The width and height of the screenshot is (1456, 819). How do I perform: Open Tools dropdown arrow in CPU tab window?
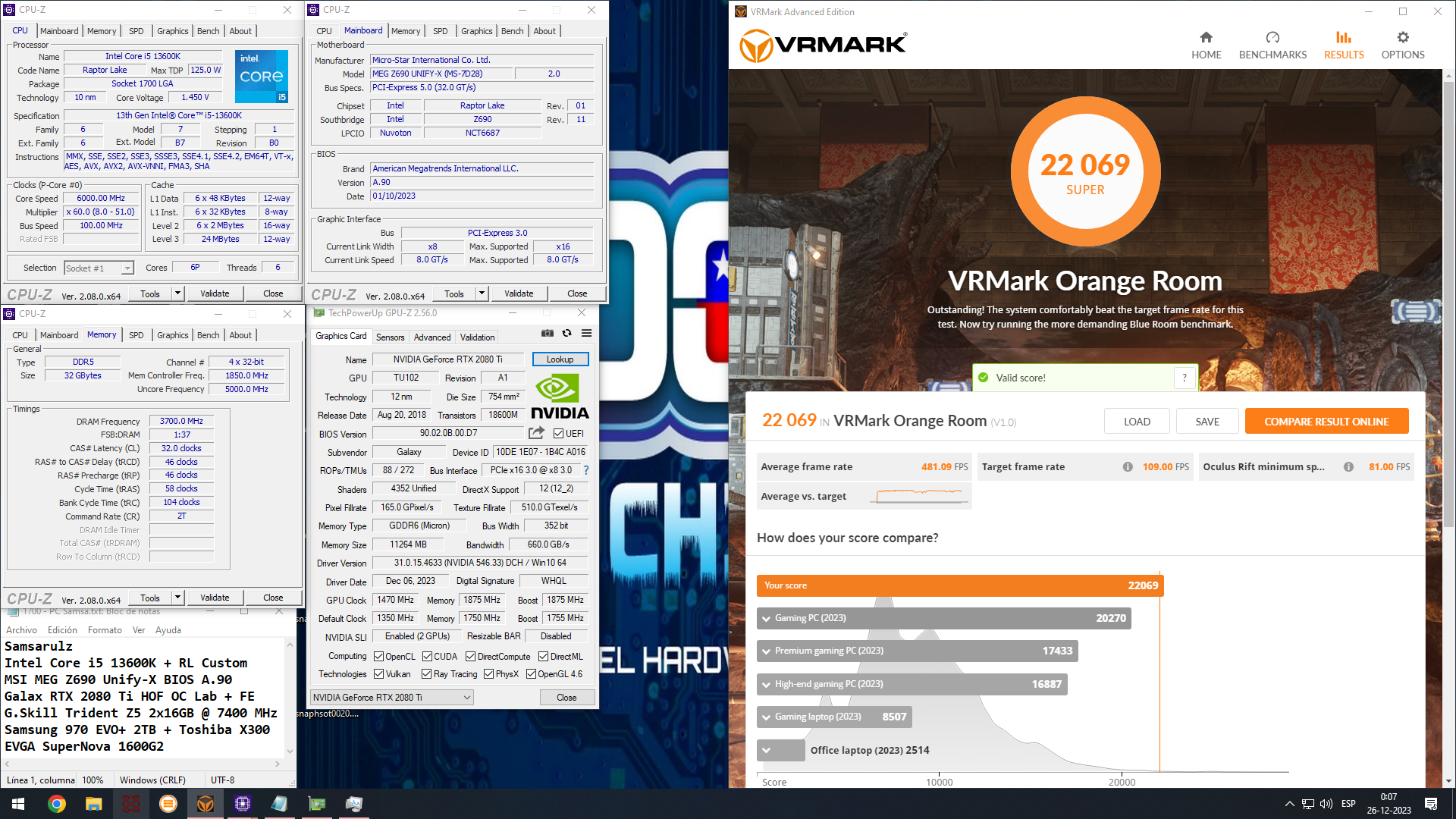[177, 293]
